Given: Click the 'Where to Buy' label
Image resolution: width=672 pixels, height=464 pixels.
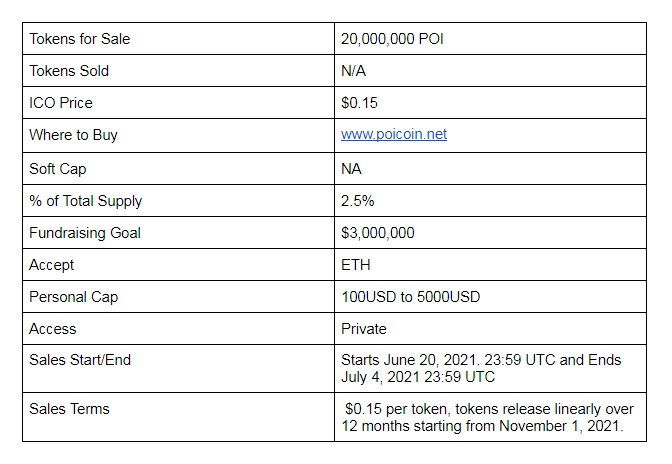Looking at the screenshot, I should 73,135.
